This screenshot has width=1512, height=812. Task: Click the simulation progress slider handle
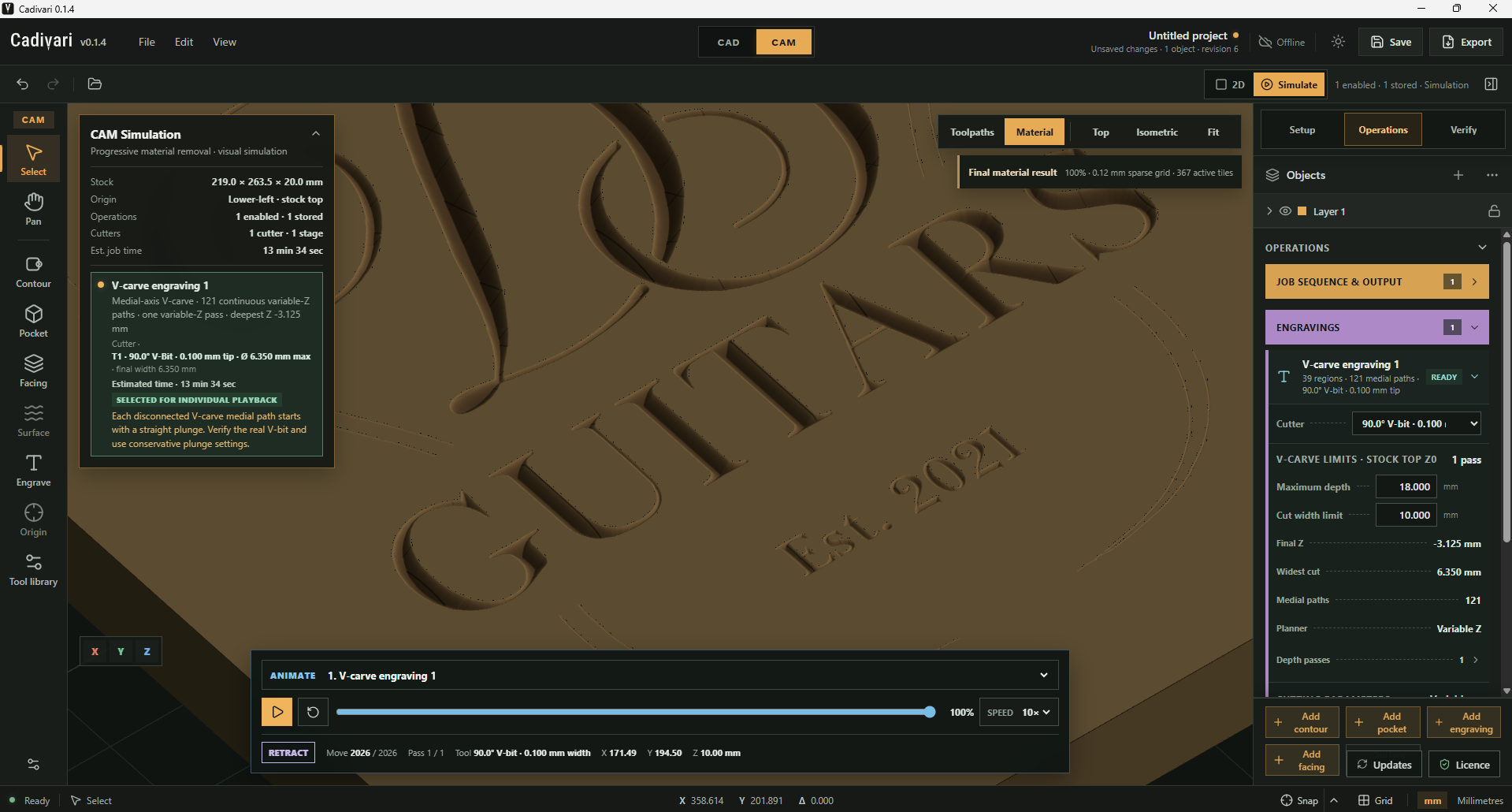[930, 712]
